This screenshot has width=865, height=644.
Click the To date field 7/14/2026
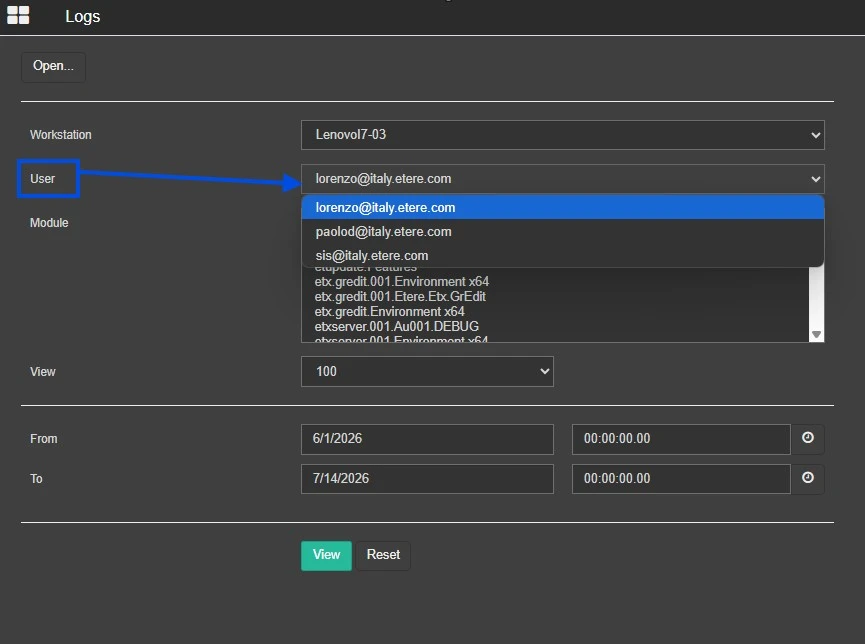(x=427, y=478)
